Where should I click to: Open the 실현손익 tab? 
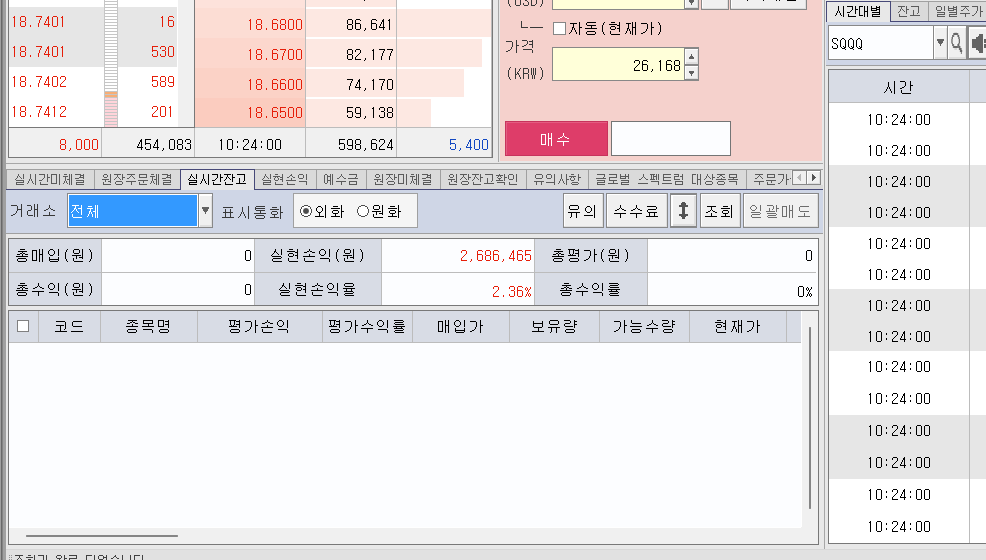coord(285,180)
